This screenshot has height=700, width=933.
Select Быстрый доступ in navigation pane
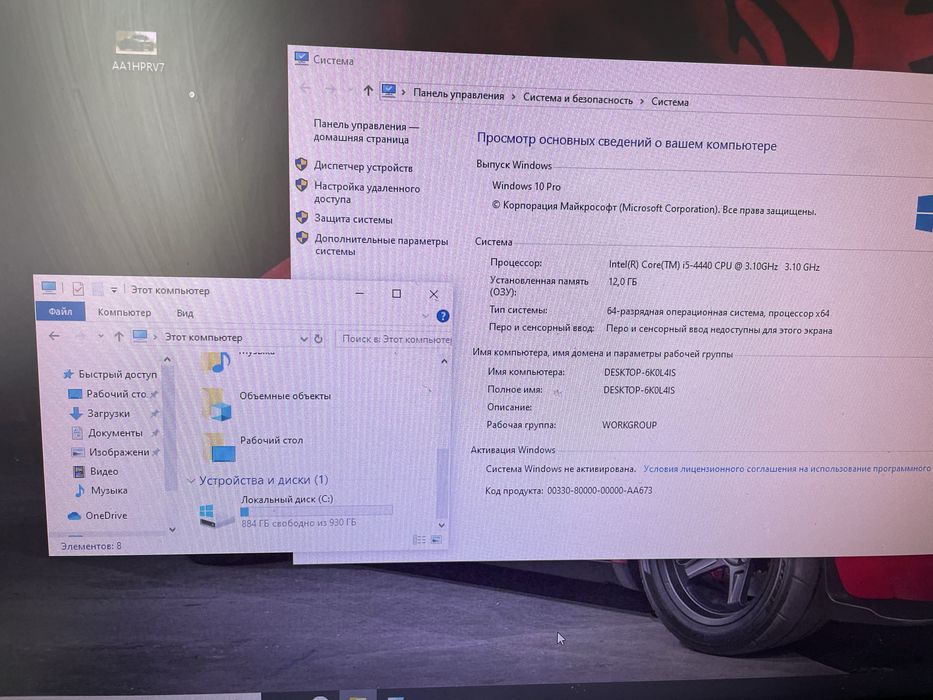coord(110,374)
